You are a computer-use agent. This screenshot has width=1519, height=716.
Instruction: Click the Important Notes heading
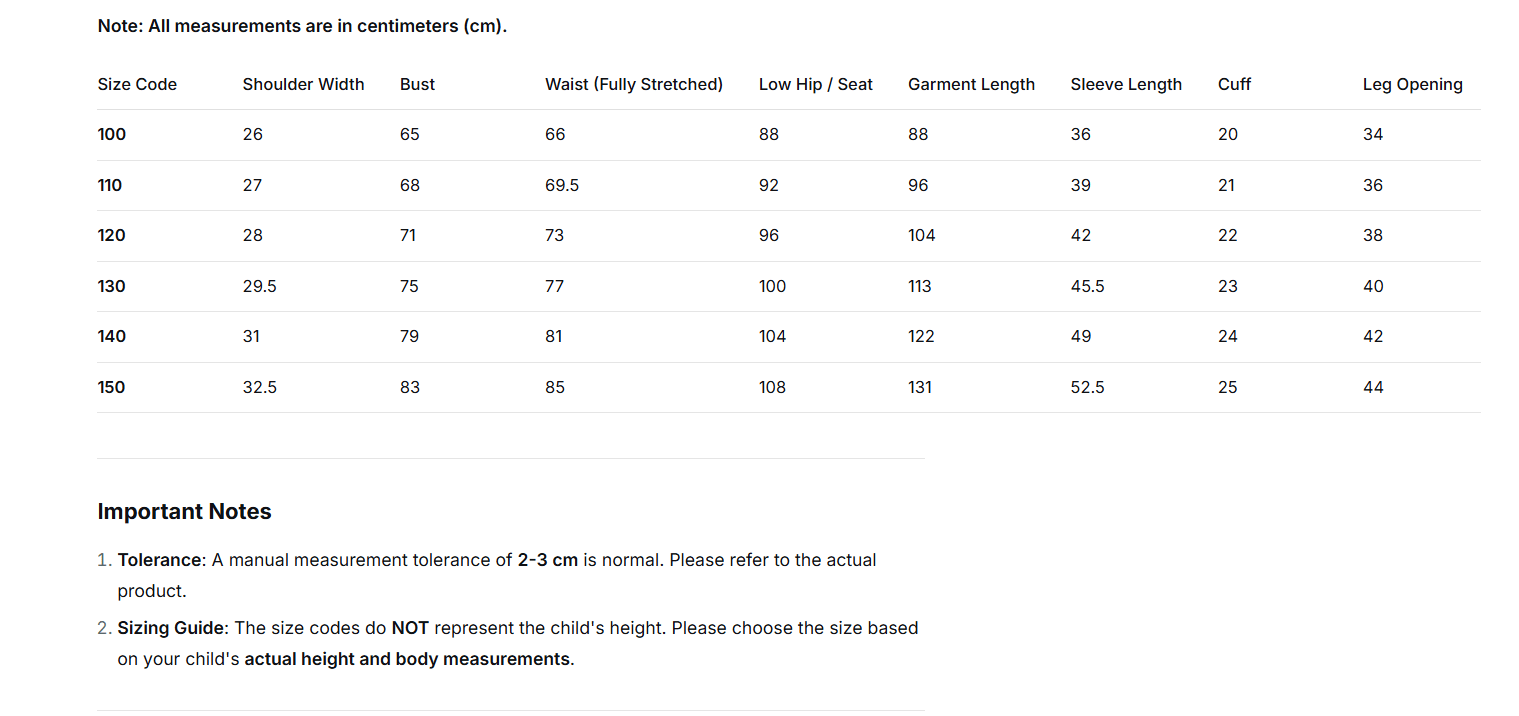pyautogui.click(x=184, y=511)
